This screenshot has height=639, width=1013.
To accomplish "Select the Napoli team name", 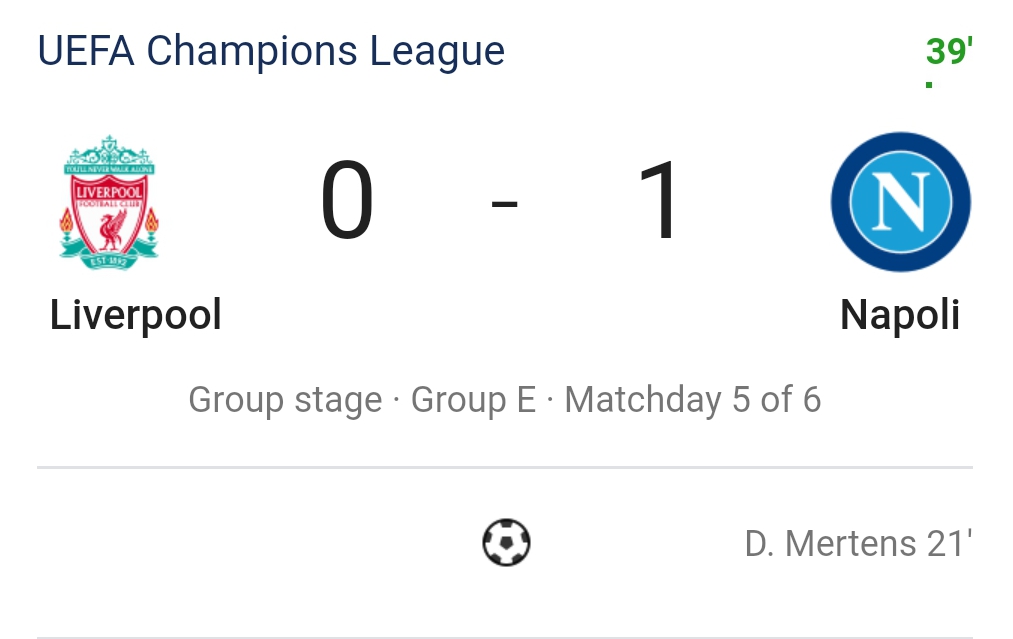I will [900, 315].
